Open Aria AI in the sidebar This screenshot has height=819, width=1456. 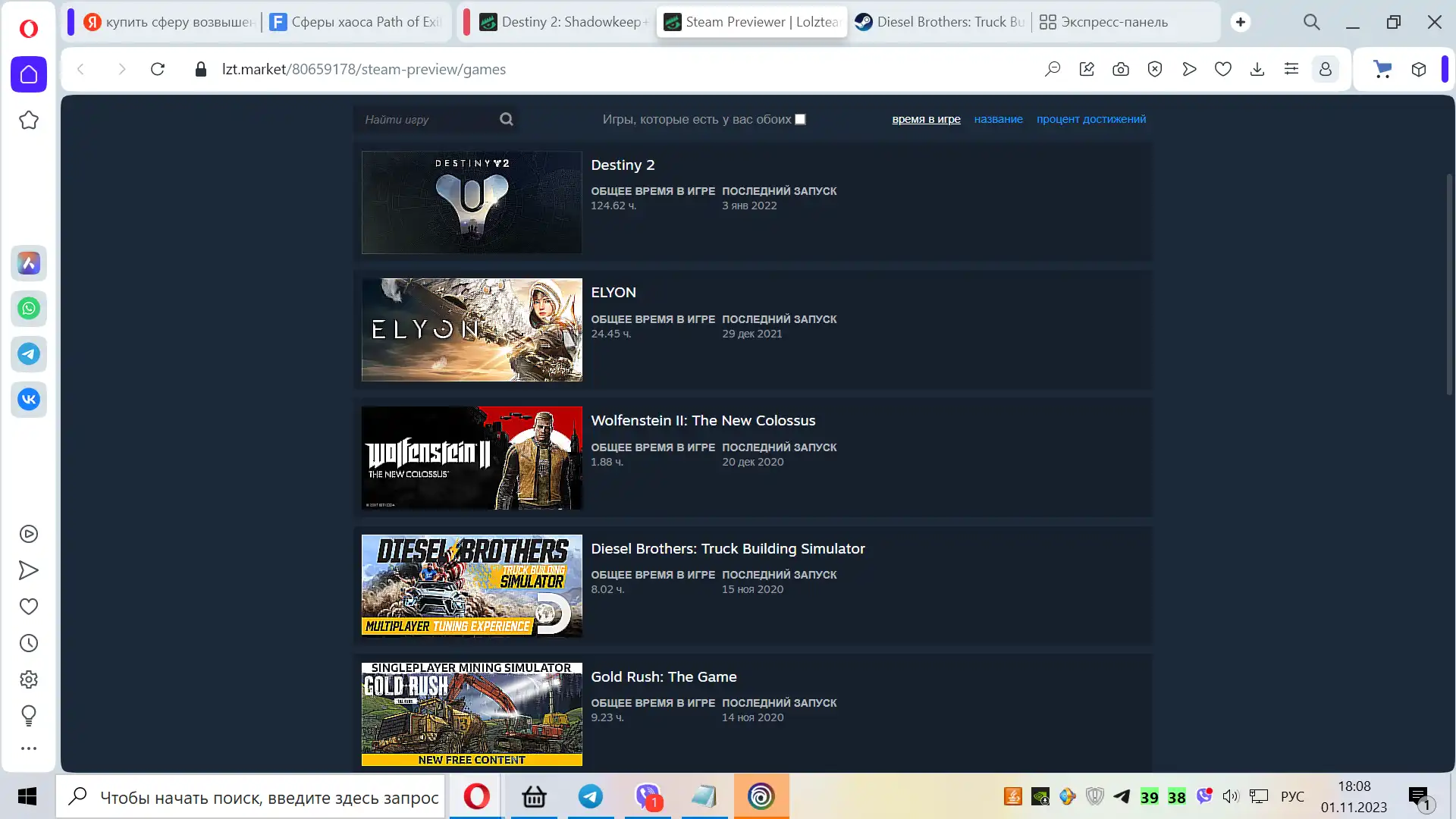pyautogui.click(x=29, y=263)
